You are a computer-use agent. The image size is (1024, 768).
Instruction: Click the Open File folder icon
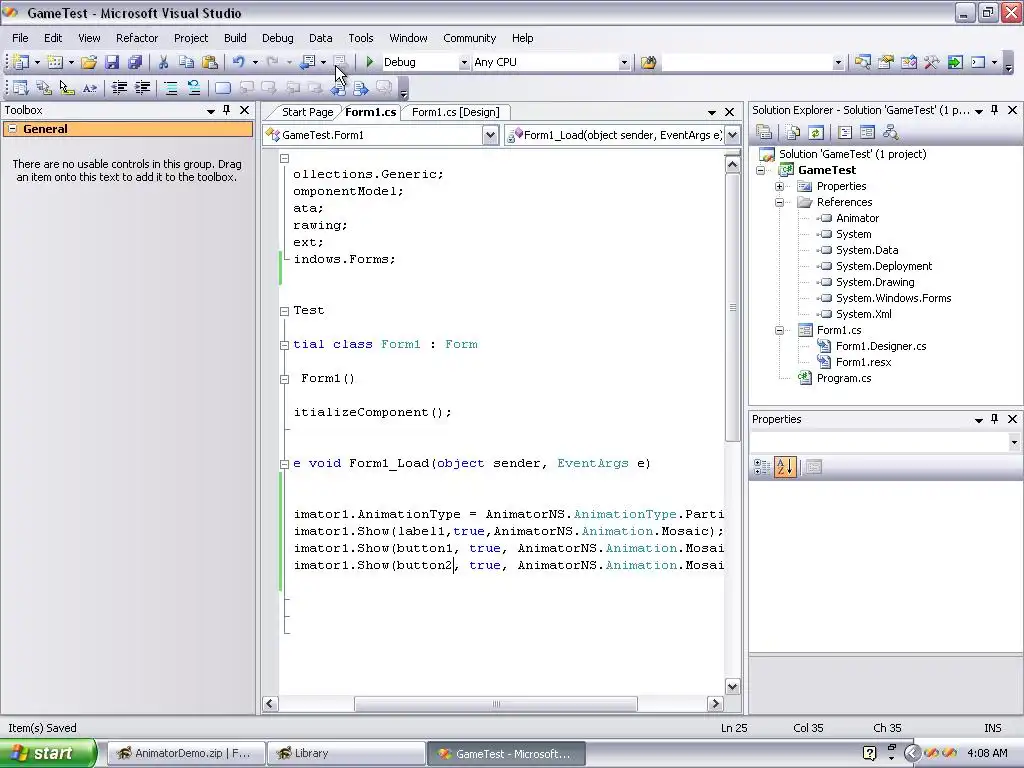tap(89, 62)
